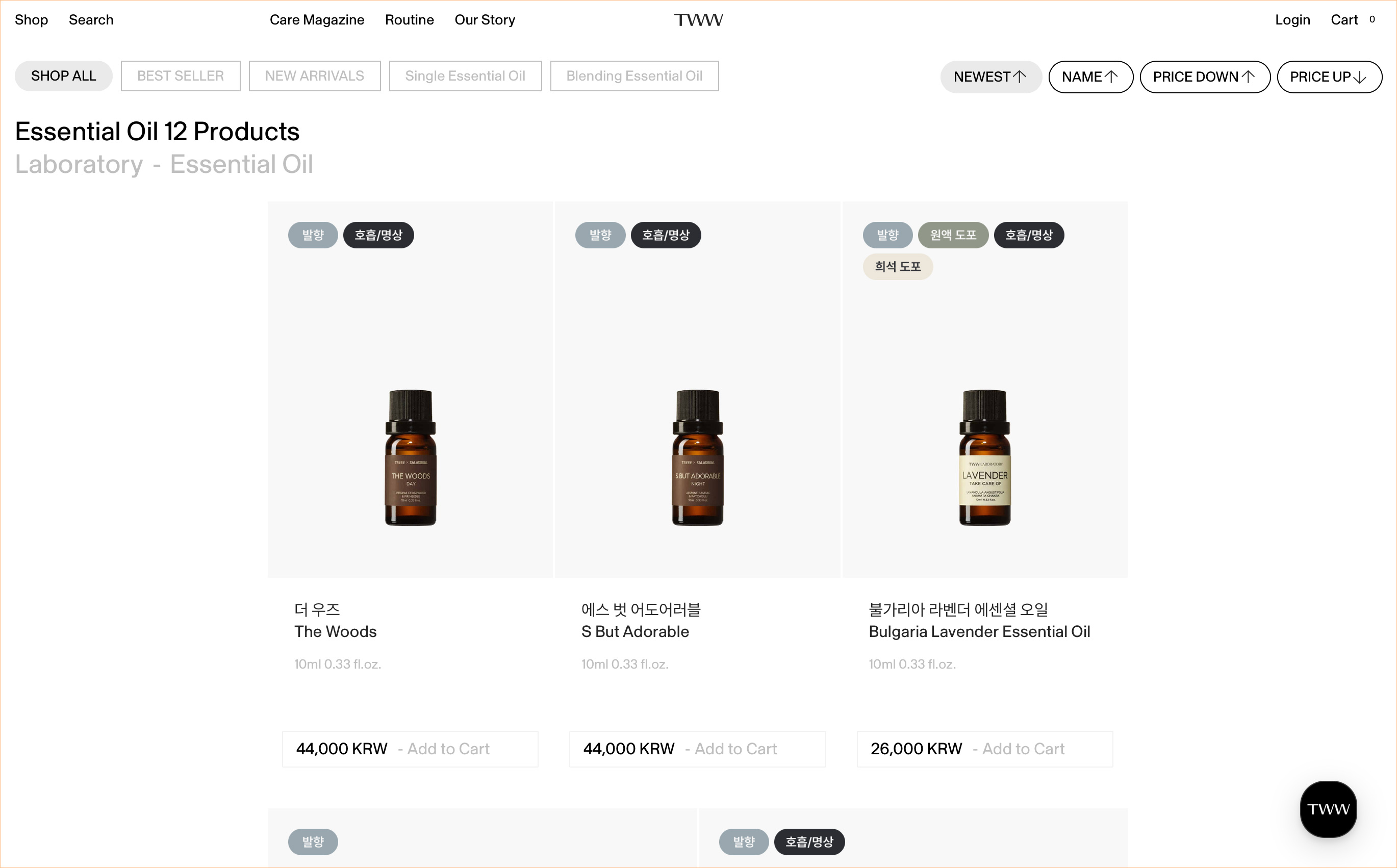Add Bulgaria Lavender Essential Oil to cart
The width and height of the screenshot is (1397, 868).
1023,749
